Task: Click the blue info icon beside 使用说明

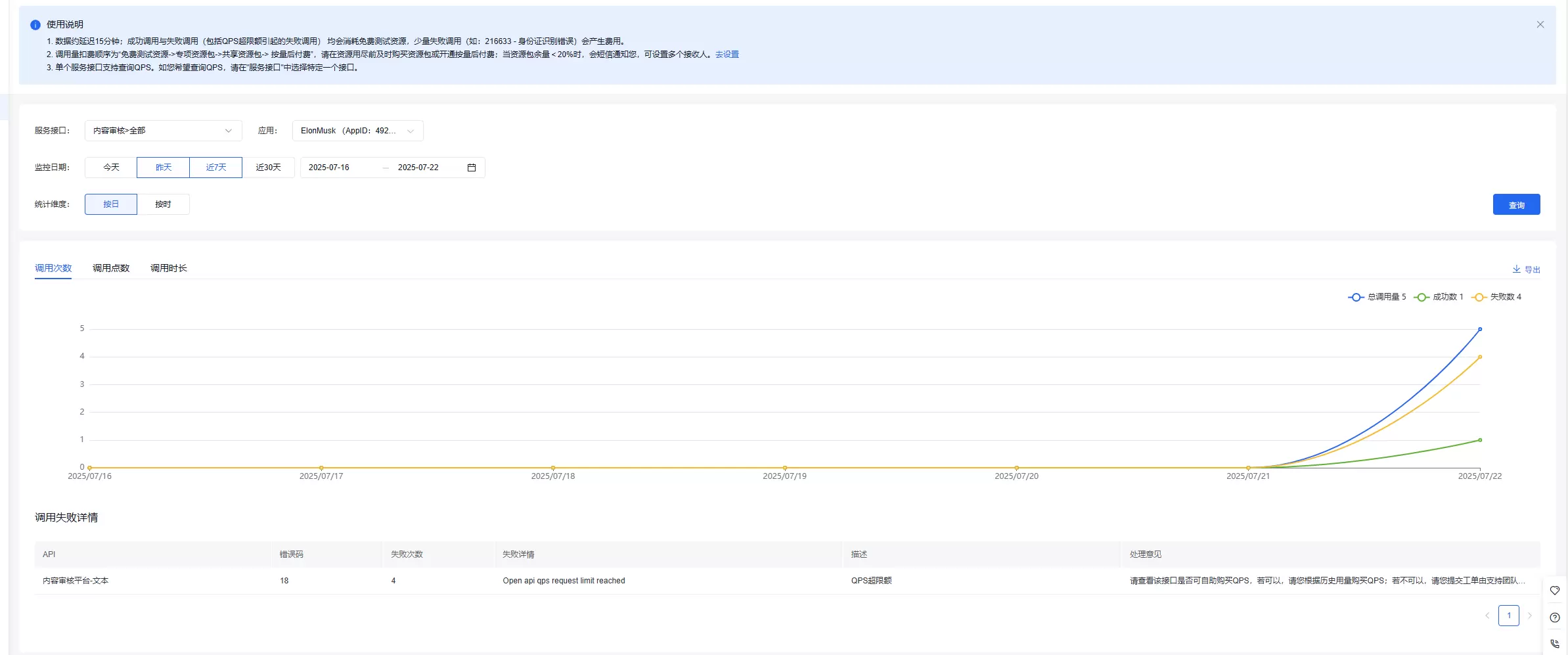Action: point(35,25)
